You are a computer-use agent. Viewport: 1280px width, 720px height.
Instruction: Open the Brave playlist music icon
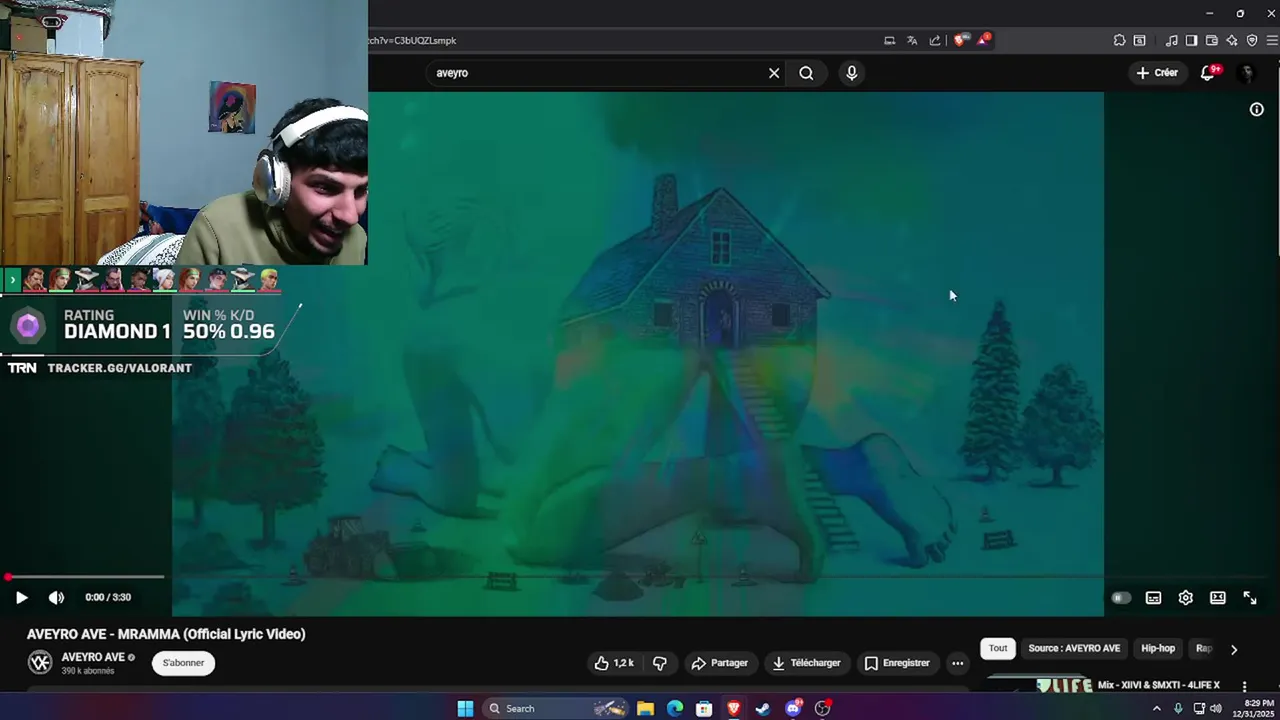[1171, 41]
